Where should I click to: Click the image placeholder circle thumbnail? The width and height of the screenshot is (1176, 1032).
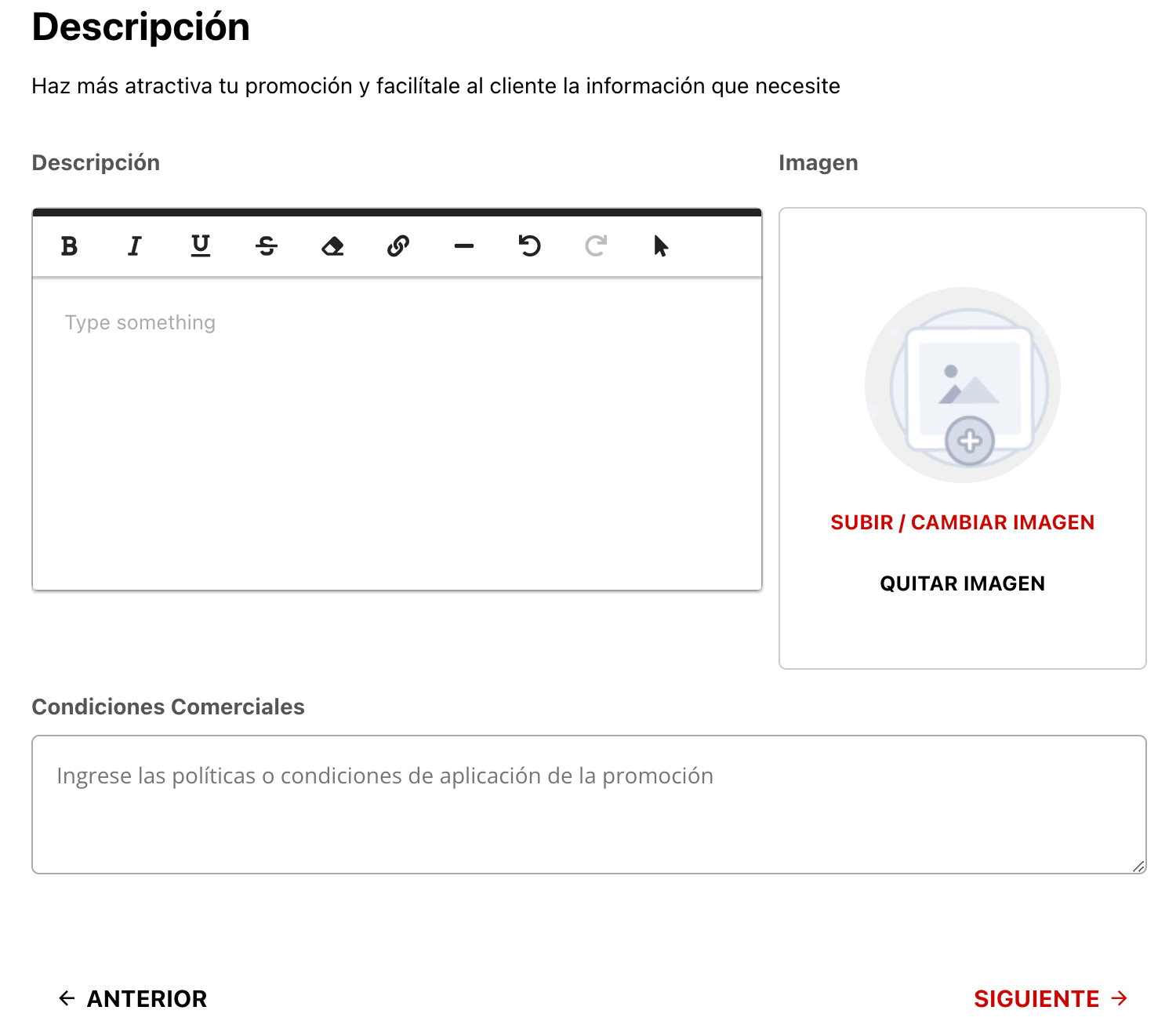point(963,384)
